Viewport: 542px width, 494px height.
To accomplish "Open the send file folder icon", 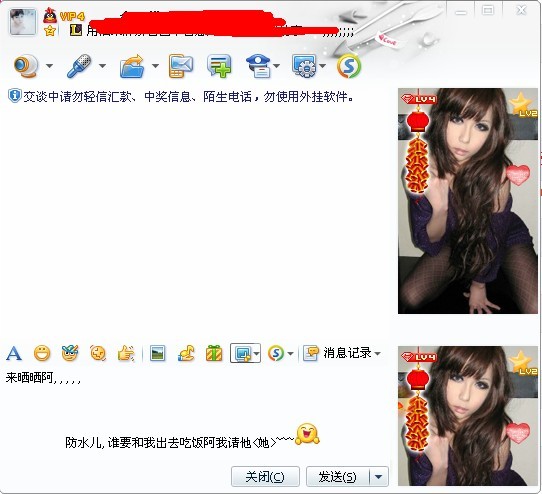I will point(132,66).
